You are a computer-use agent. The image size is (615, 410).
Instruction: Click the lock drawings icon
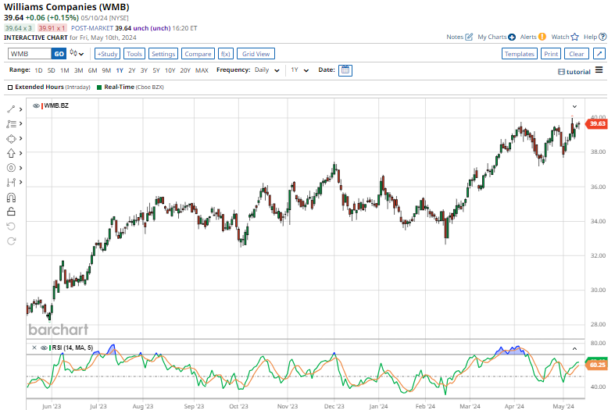coord(12,211)
